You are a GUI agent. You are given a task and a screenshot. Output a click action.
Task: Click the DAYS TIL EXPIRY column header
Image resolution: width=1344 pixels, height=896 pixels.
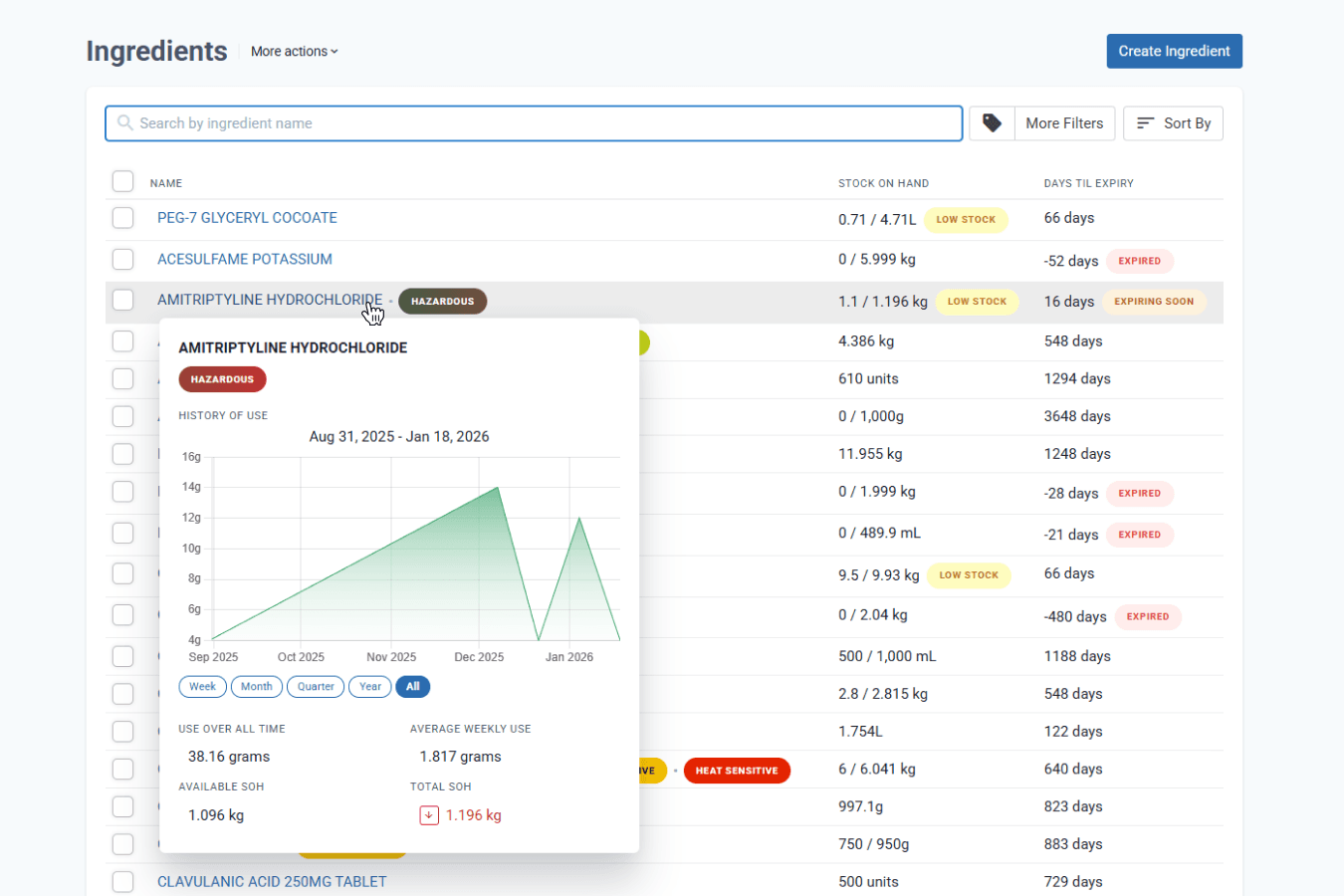1089,183
